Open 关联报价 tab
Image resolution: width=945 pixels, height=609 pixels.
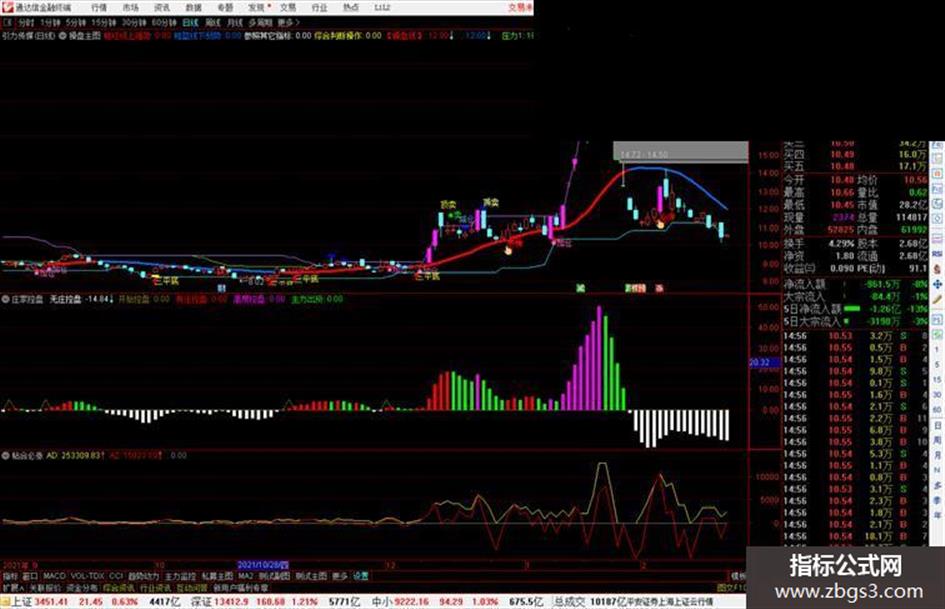click(45, 587)
